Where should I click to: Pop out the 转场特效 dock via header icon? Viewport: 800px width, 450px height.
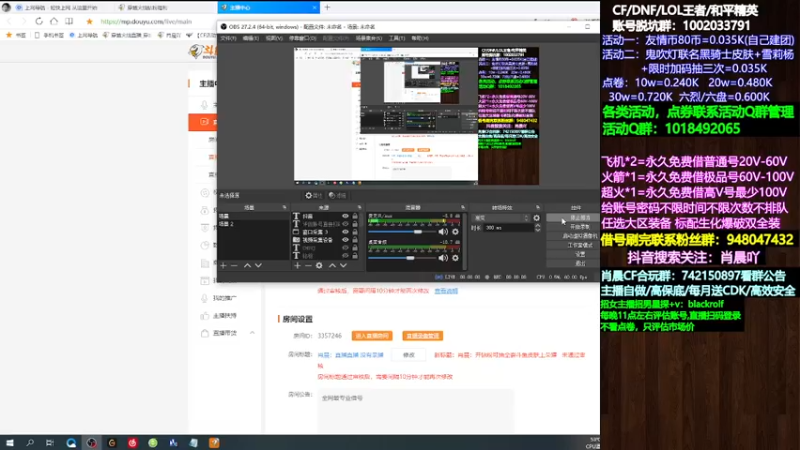[x=538, y=208]
